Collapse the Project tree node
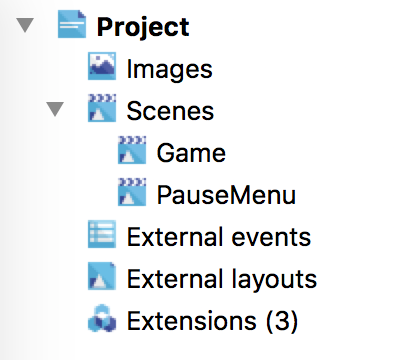The width and height of the screenshot is (402, 360). (25, 25)
